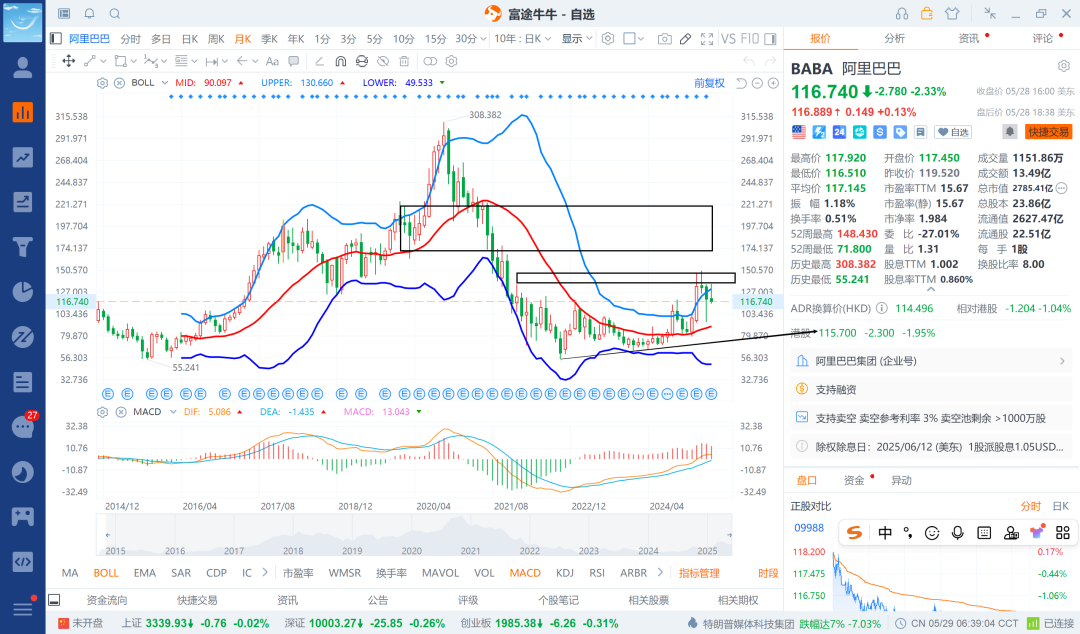Open the game controller sidebar icon

coord(23,516)
